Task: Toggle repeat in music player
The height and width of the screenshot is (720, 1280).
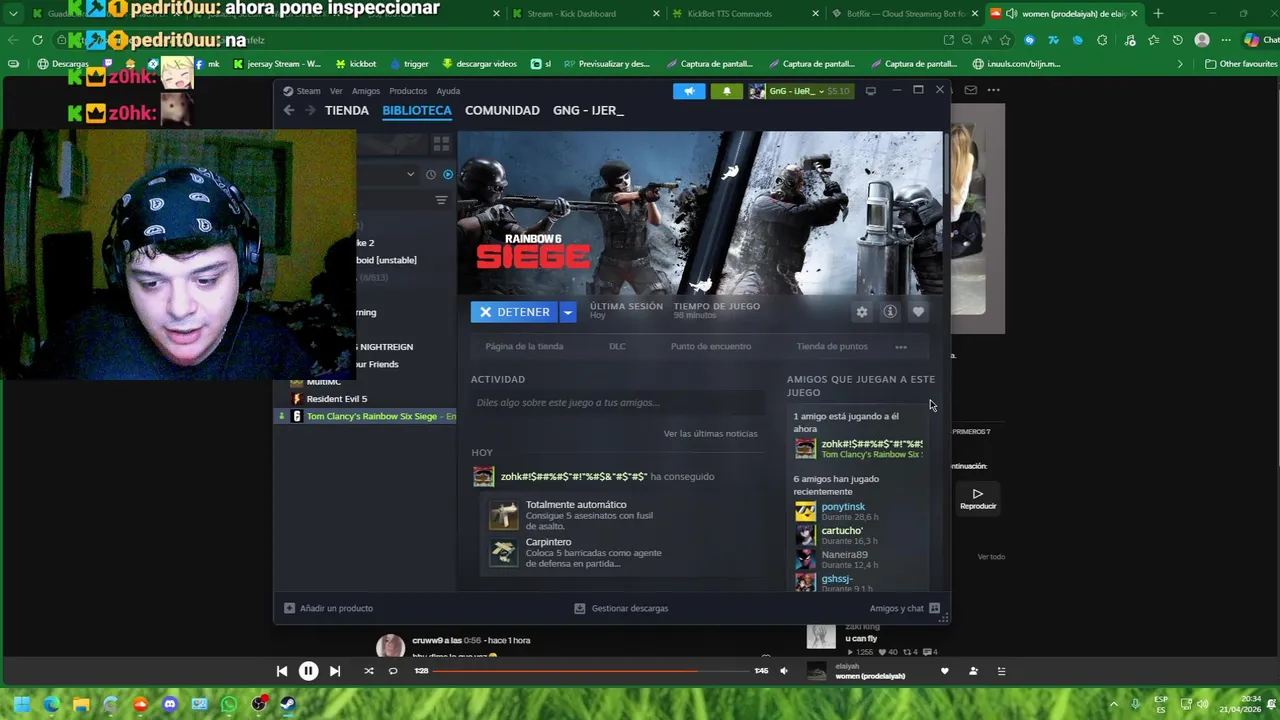Action: [393, 671]
